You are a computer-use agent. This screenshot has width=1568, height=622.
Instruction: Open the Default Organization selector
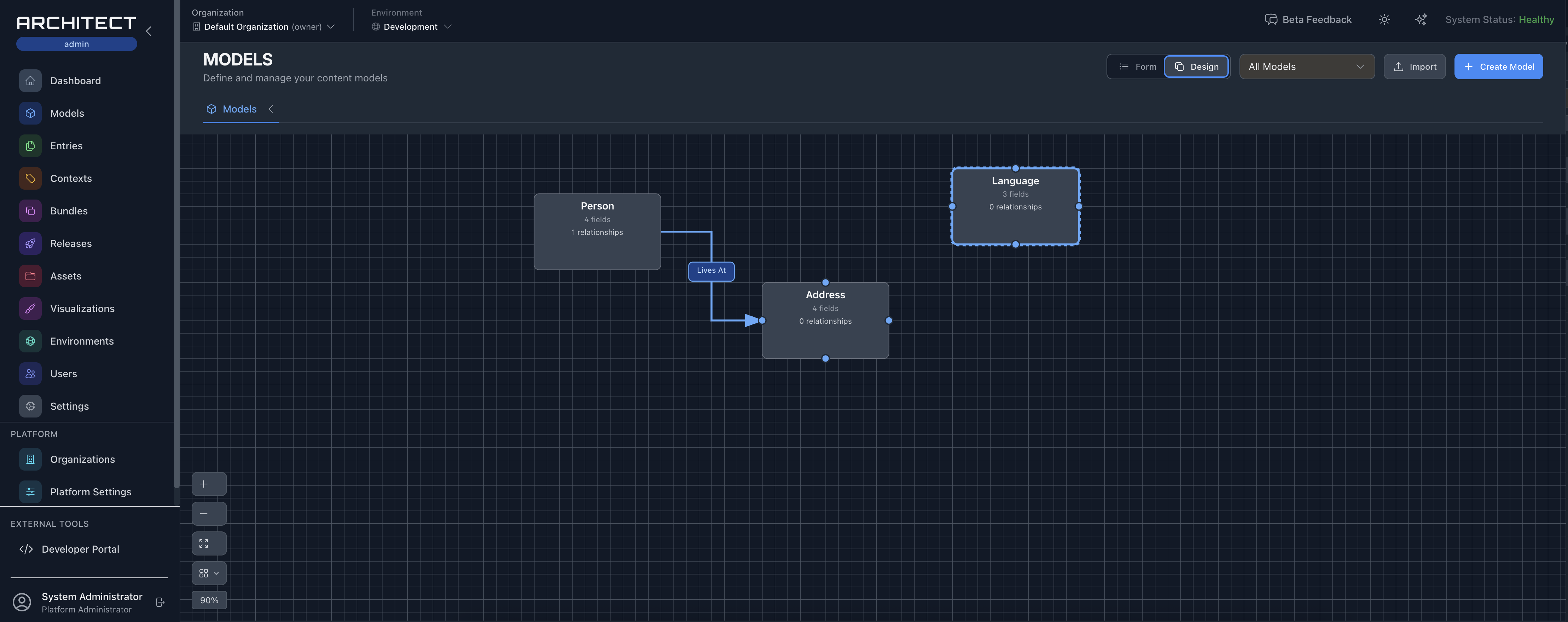[263, 27]
